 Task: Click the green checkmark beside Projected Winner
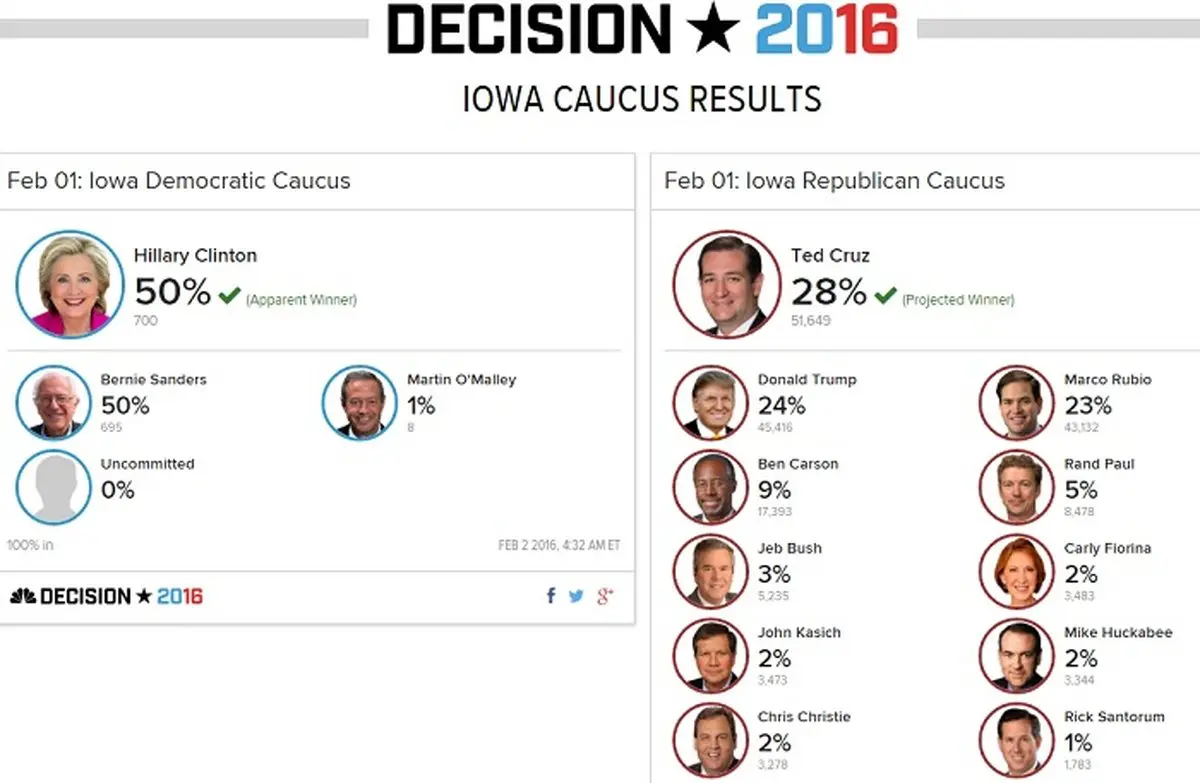pyautogui.click(x=885, y=295)
